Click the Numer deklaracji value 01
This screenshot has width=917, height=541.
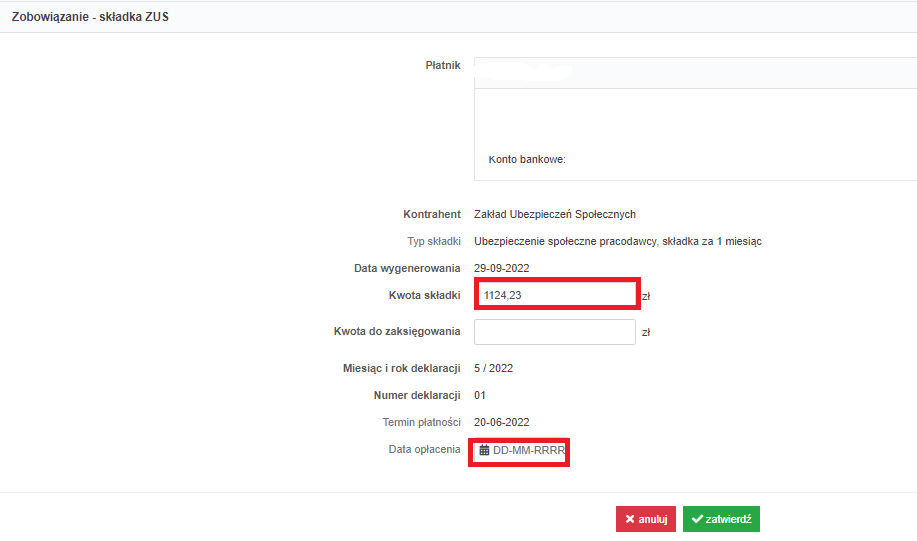(480, 395)
